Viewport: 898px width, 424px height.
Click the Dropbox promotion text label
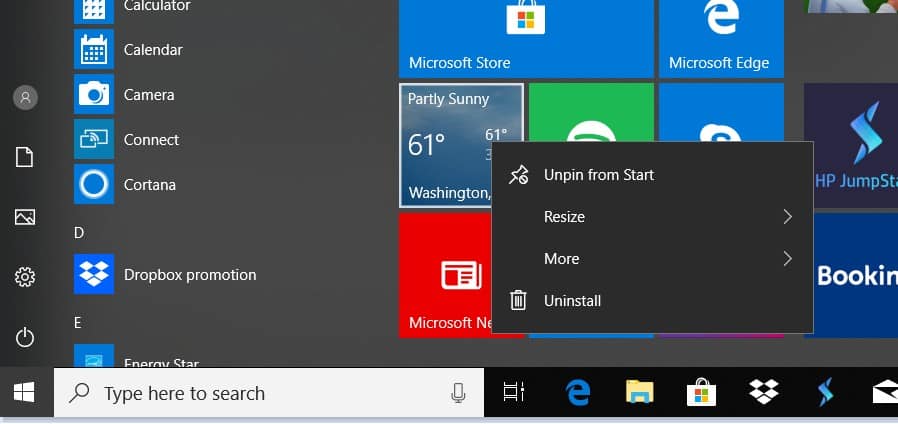190,274
